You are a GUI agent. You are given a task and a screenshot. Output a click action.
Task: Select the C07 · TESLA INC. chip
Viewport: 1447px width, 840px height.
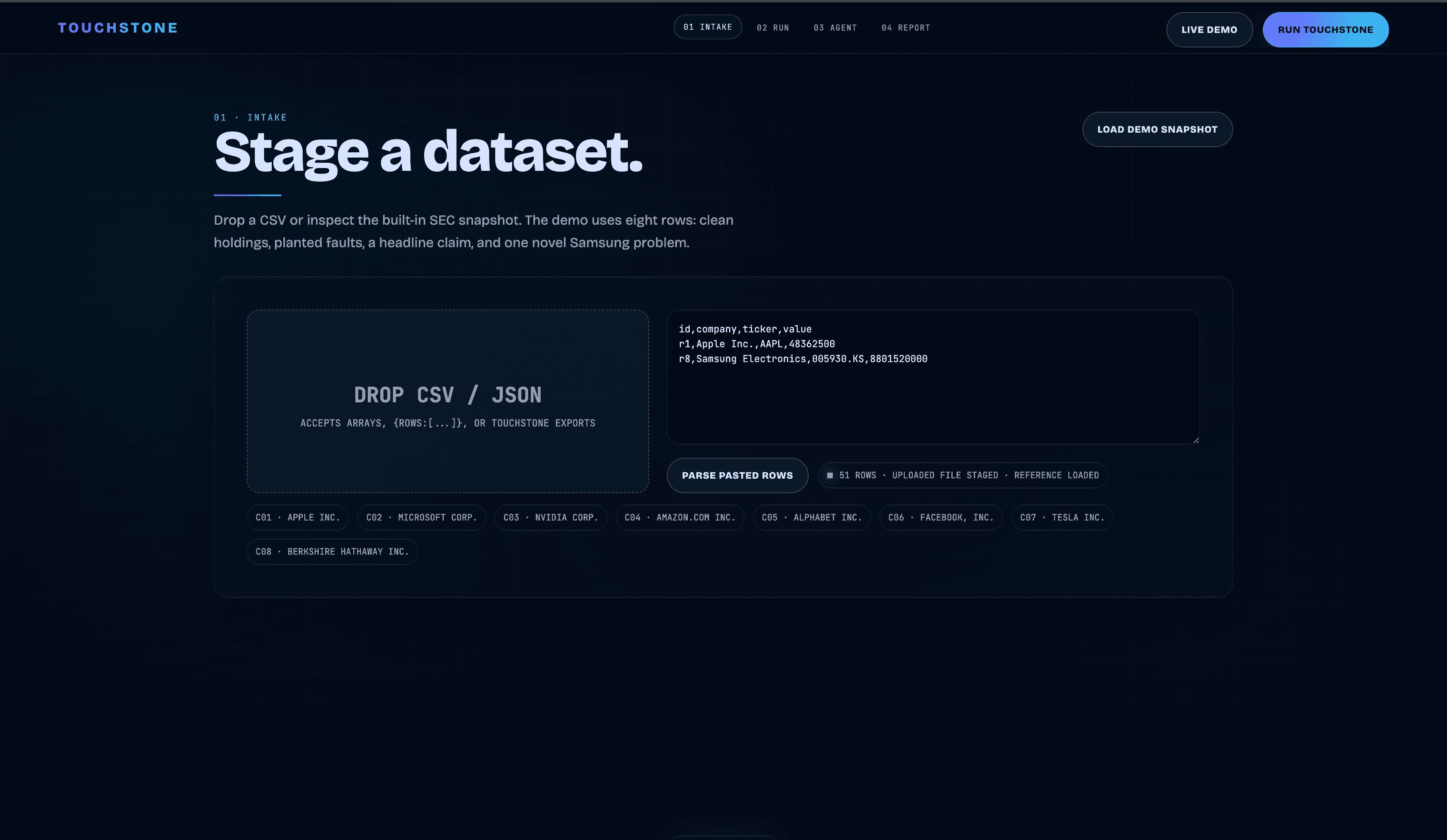click(x=1062, y=518)
